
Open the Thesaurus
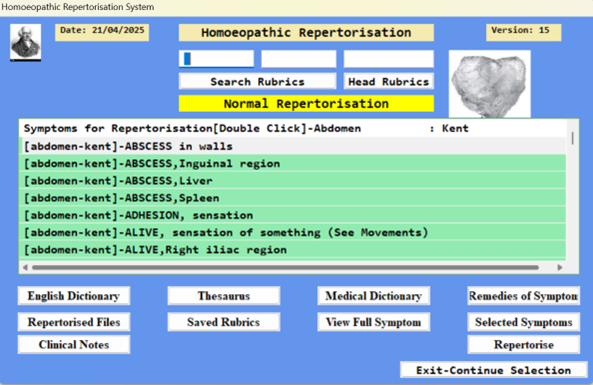[x=224, y=296]
